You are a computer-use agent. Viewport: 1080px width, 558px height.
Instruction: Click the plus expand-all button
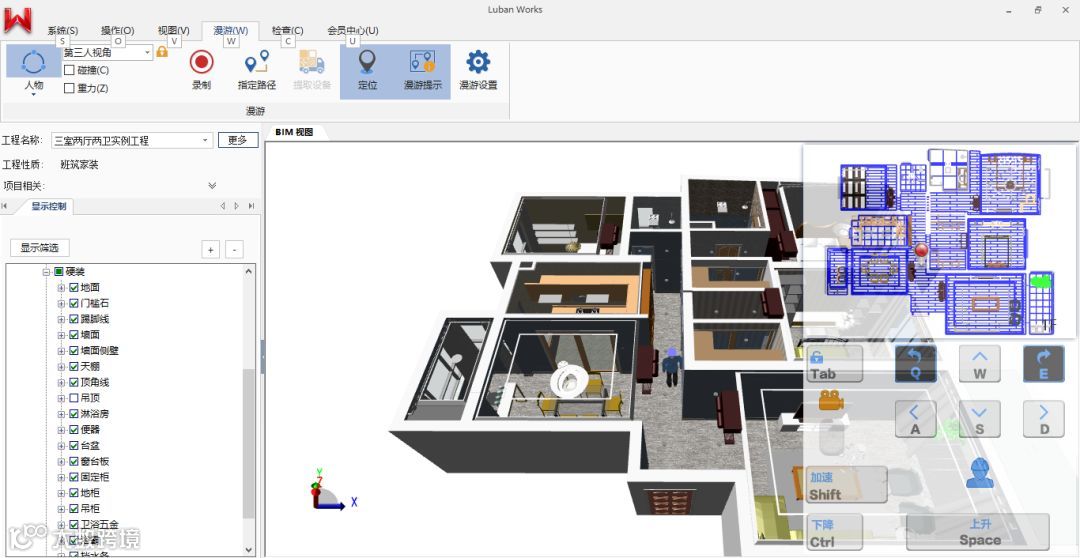coord(210,249)
